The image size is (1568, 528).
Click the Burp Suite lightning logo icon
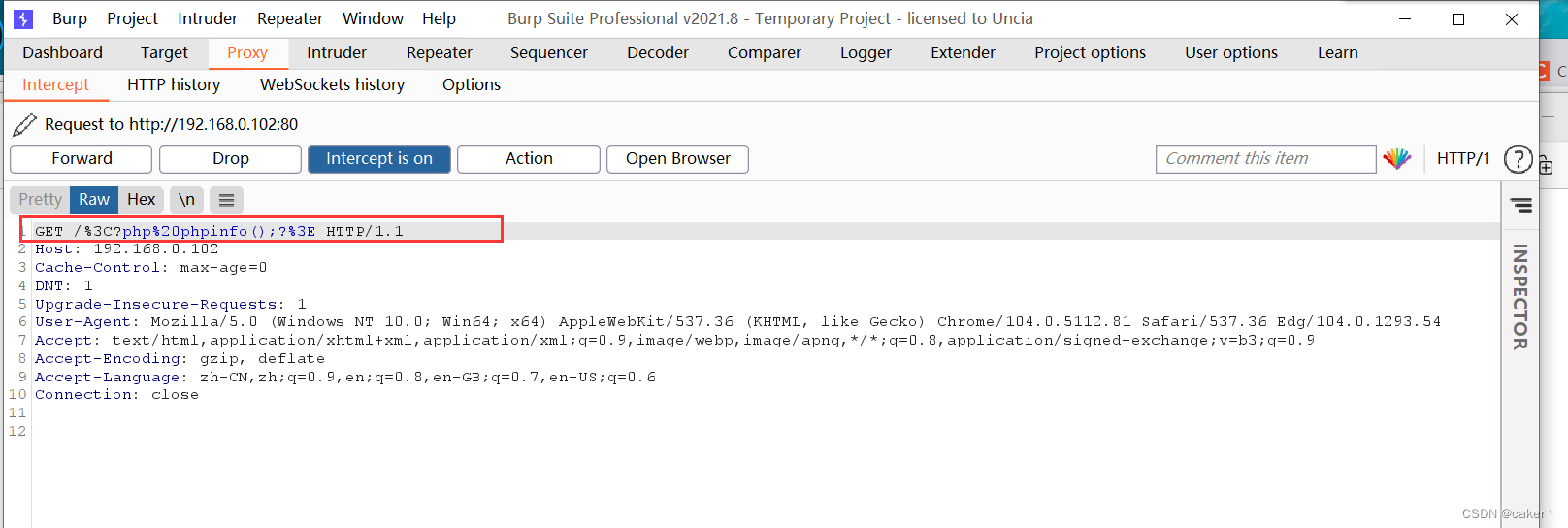(x=23, y=18)
